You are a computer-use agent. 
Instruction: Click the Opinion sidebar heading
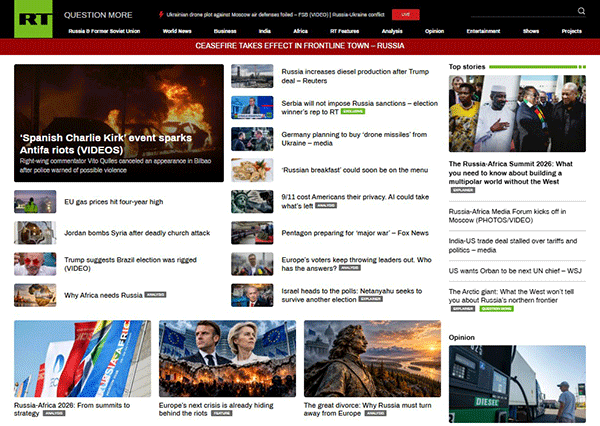(x=461, y=337)
